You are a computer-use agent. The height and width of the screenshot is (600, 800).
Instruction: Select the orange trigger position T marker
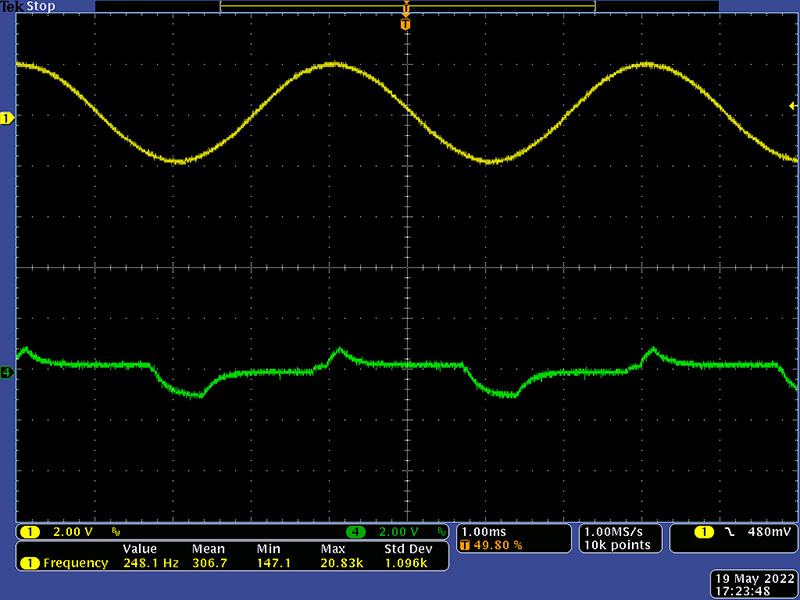[x=405, y=24]
